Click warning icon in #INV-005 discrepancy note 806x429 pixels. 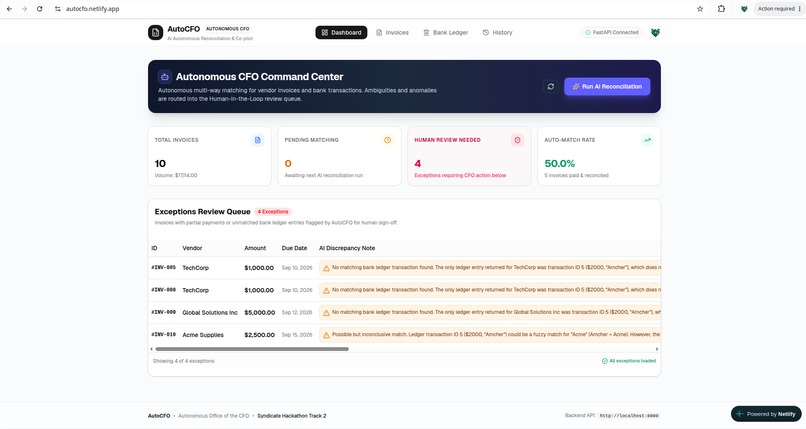coord(326,268)
